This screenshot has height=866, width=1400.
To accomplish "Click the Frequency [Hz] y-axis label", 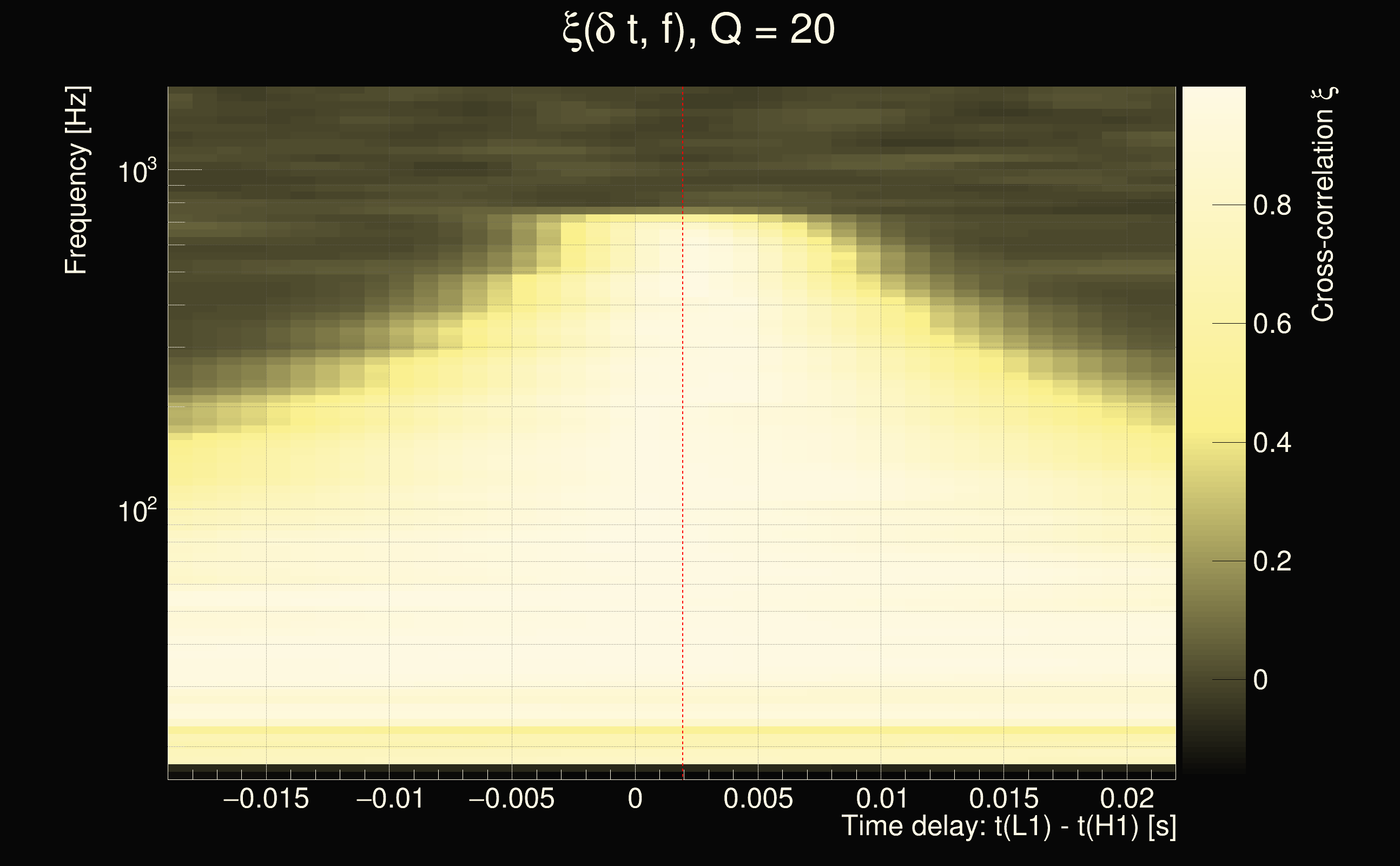I will click(x=76, y=180).
